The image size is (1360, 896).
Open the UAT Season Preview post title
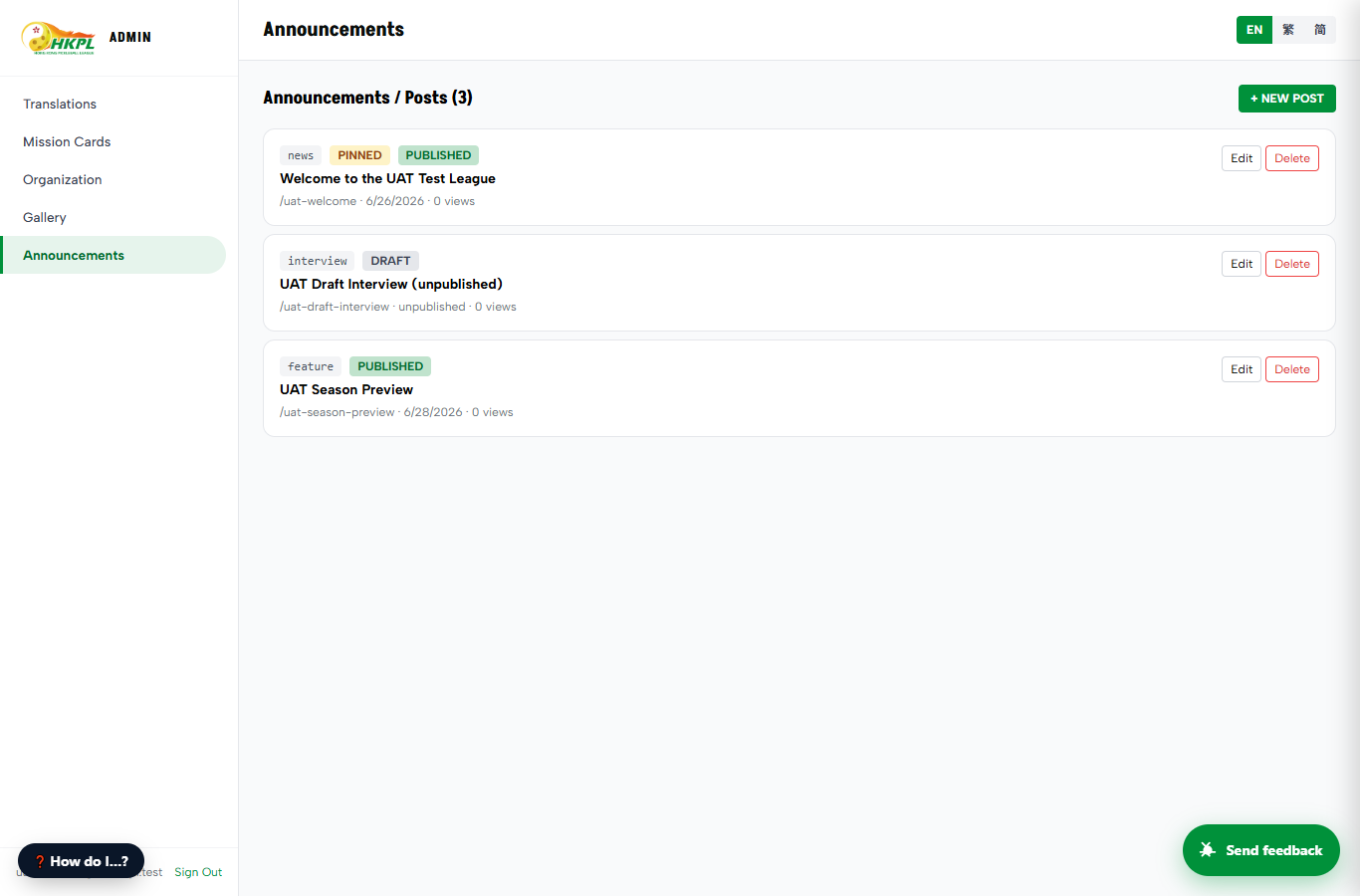click(x=346, y=389)
